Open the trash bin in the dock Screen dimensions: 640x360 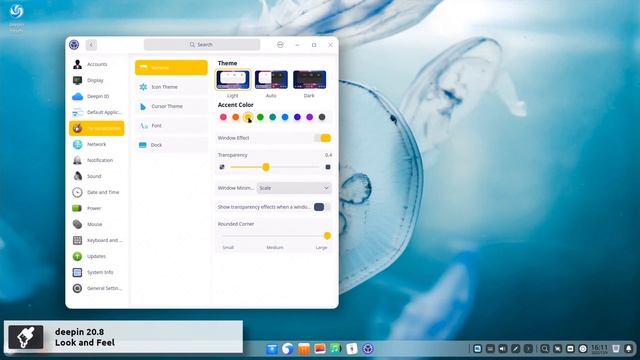(x=616, y=349)
